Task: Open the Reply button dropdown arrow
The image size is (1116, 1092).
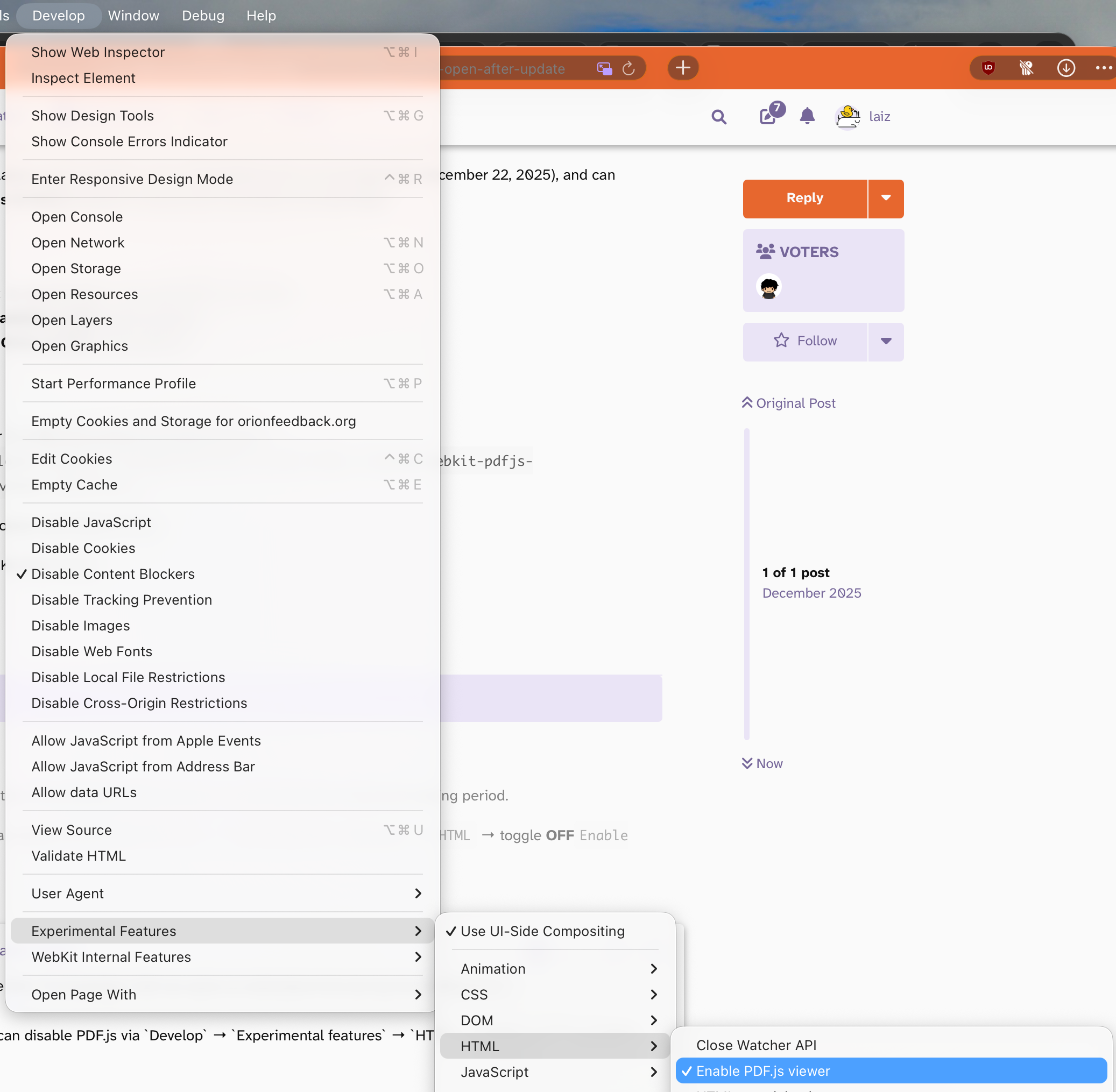Action: click(x=886, y=198)
